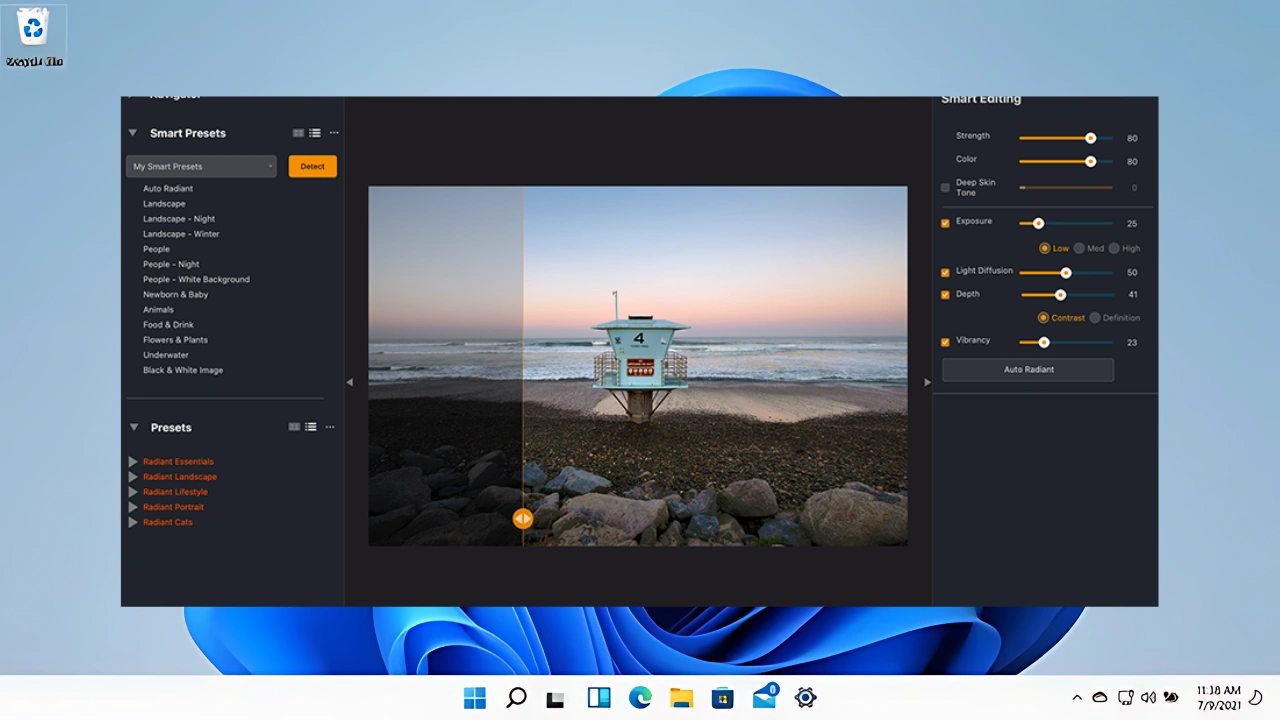Select the Flowers & Plants smart preset
The image size is (1280, 720).
tap(175, 340)
